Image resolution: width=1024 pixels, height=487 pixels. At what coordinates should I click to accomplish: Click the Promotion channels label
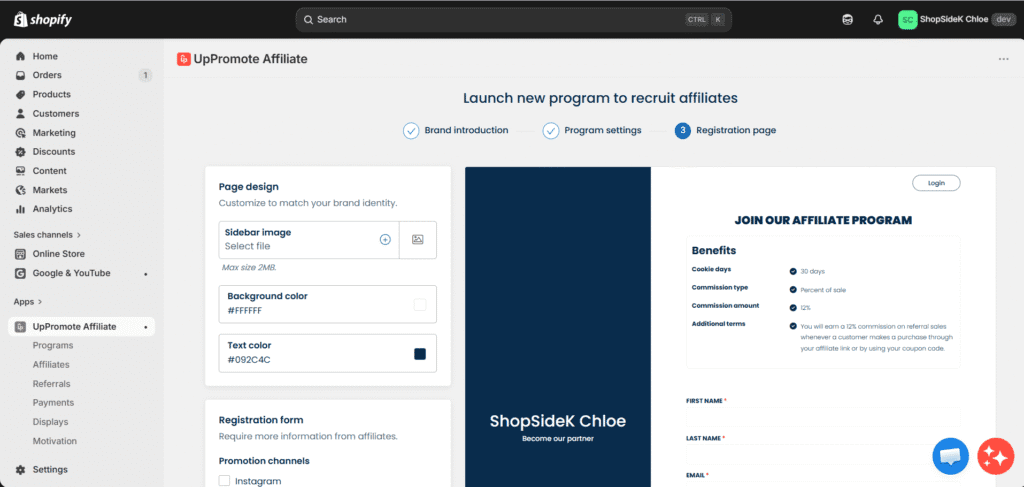[x=264, y=461]
